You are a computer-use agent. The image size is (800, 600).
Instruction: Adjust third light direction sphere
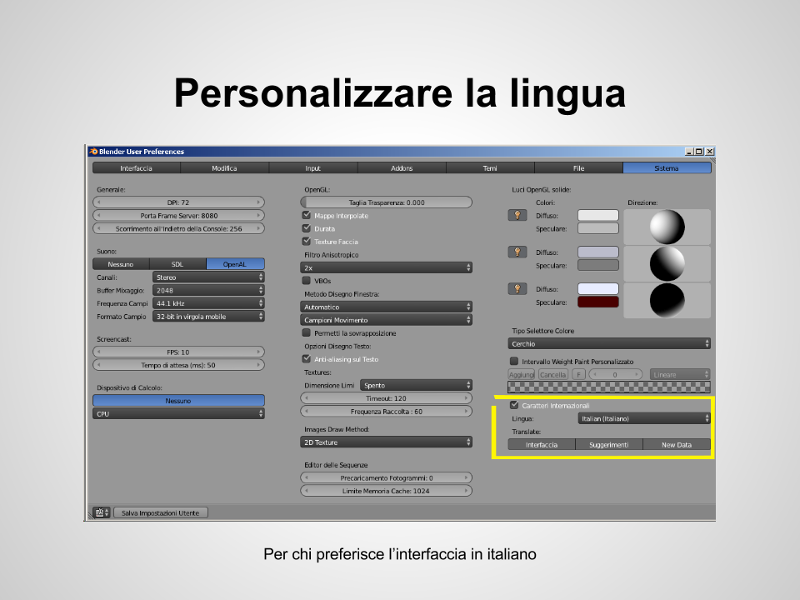coord(667,301)
